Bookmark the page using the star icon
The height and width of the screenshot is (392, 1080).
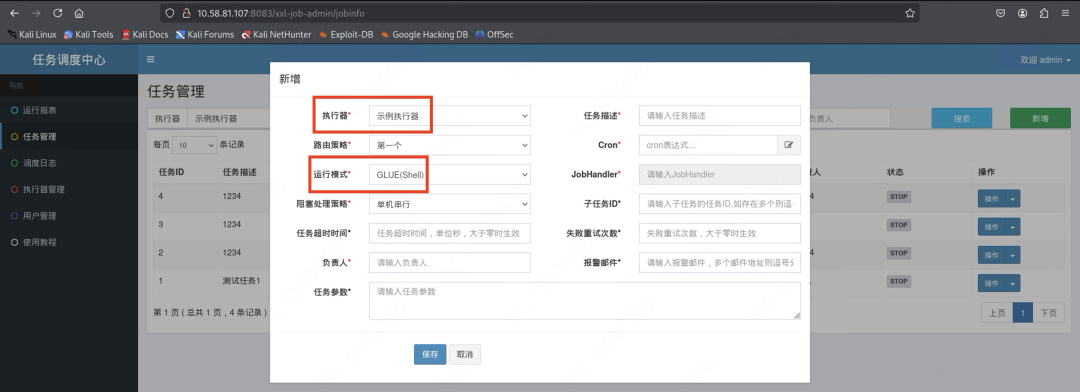point(910,13)
